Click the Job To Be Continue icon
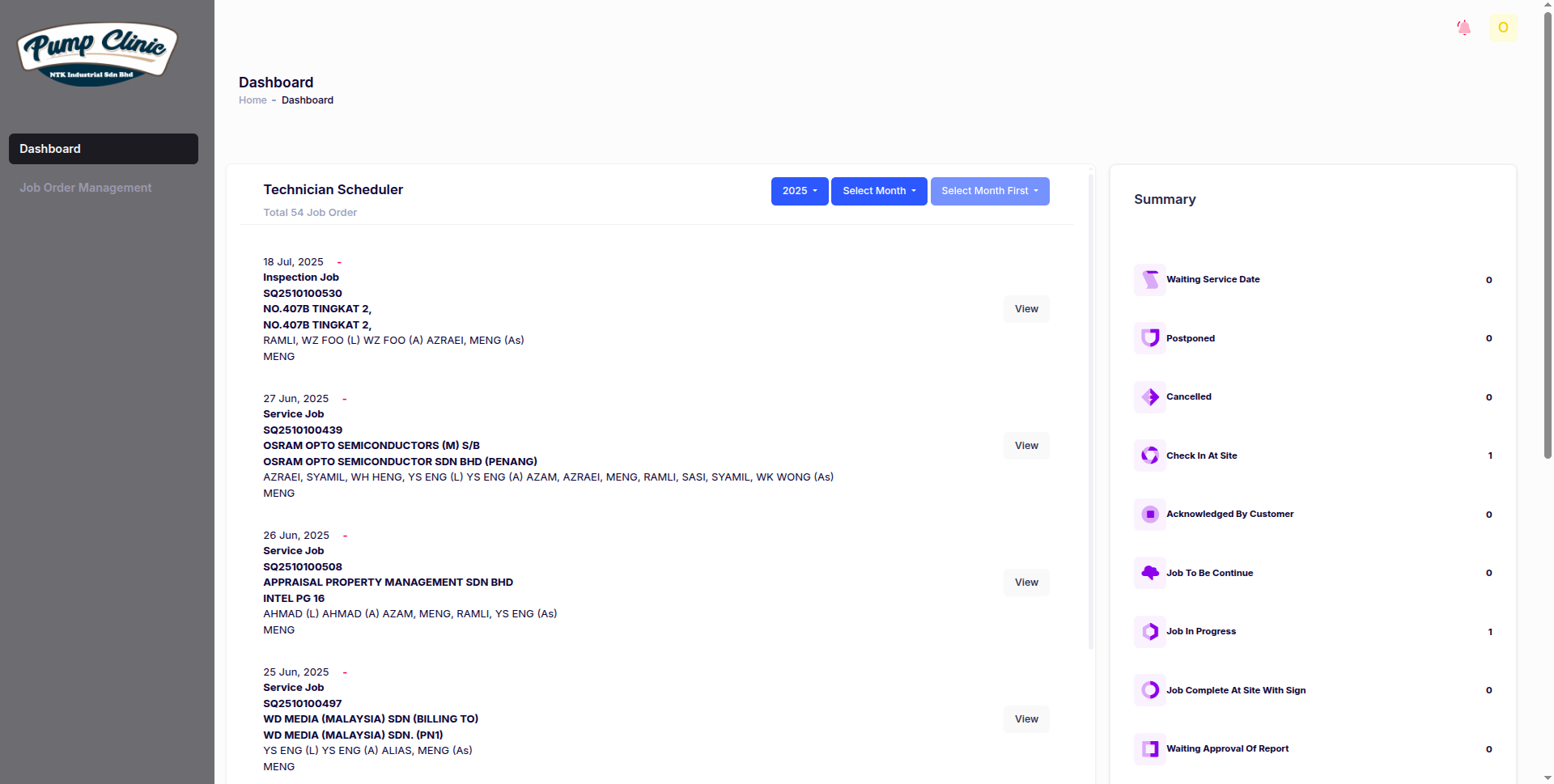This screenshot has width=1554, height=784. point(1149,573)
